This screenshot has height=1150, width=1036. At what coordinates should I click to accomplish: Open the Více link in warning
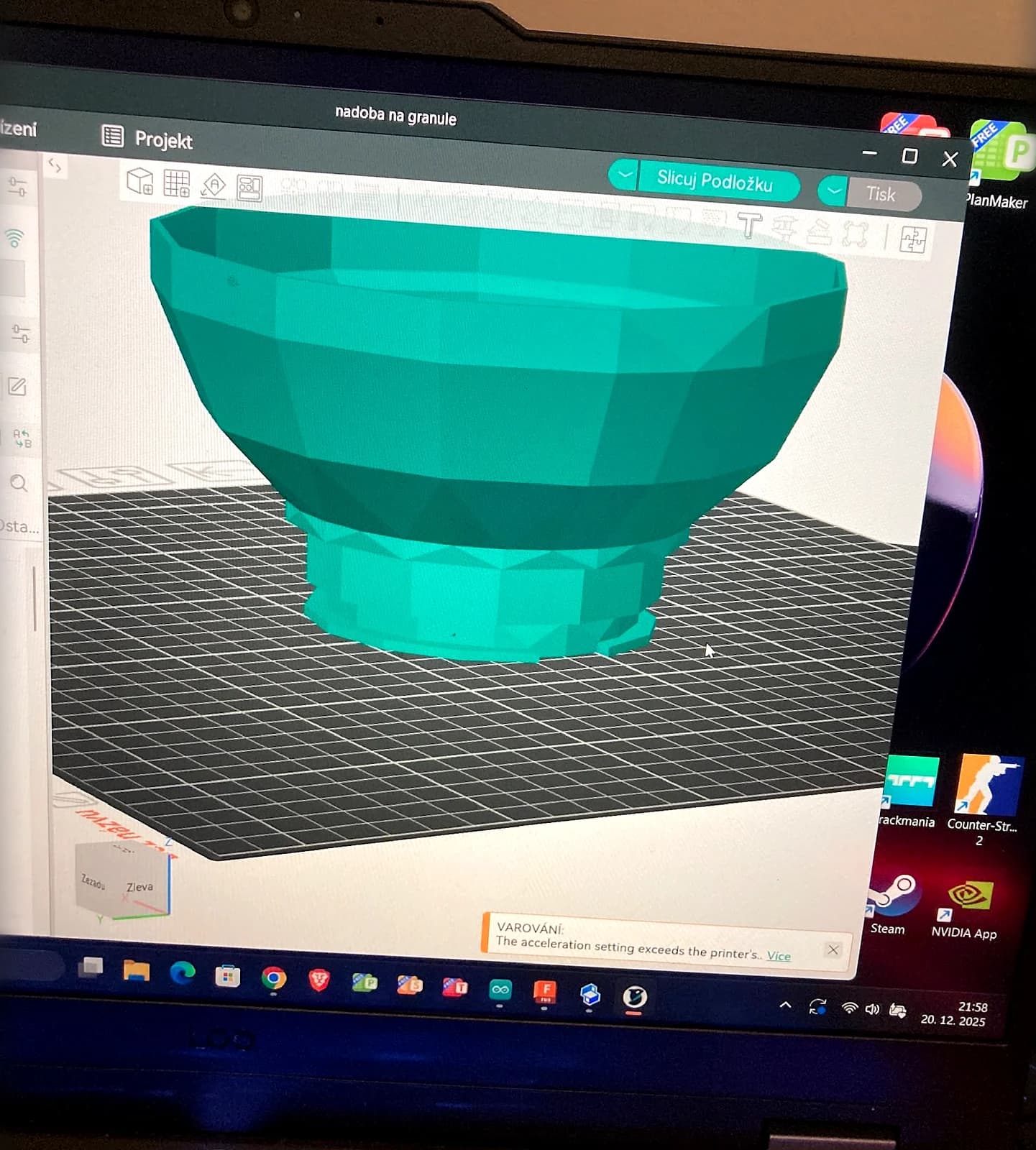[779, 955]
